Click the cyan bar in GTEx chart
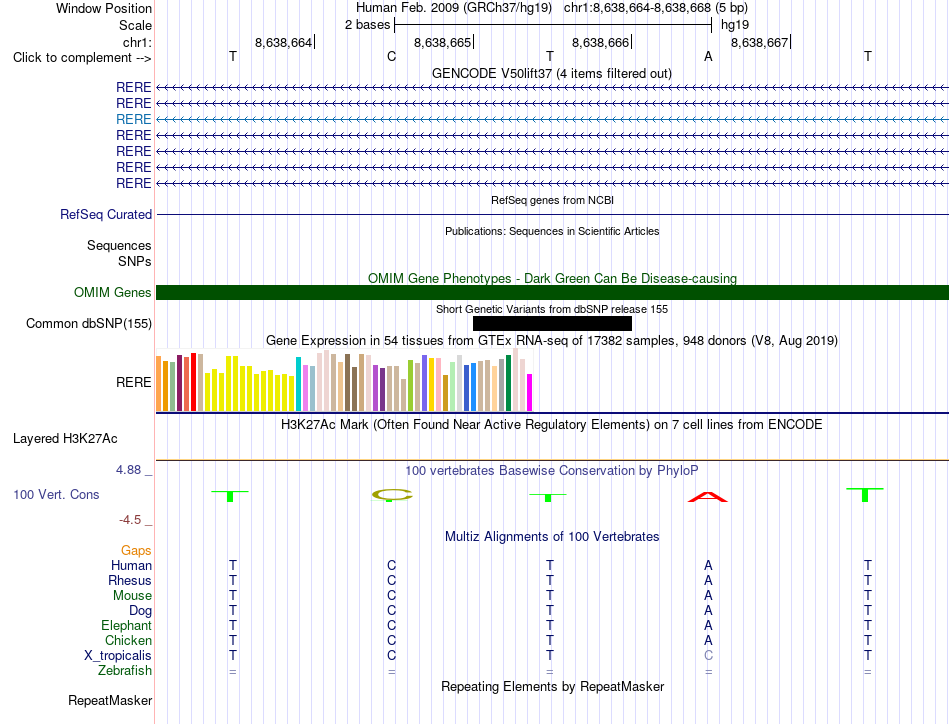The image size is (950, 724). click(x=298, y=384)
